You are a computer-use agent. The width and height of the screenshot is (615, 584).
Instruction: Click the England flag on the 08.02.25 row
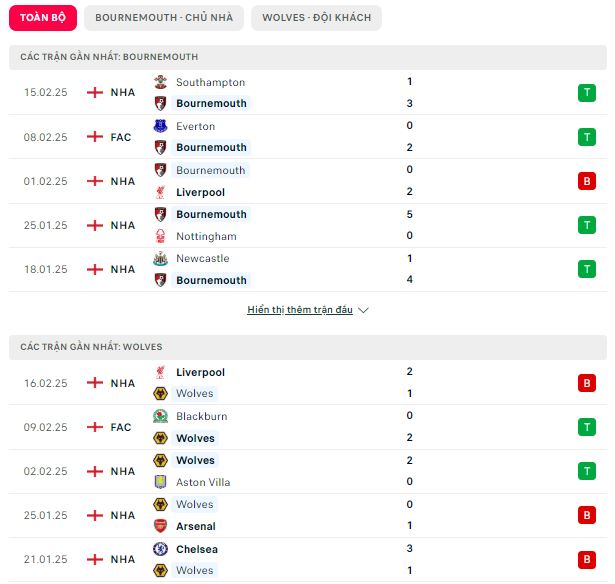pyautogui.click(x=95, y=137)
